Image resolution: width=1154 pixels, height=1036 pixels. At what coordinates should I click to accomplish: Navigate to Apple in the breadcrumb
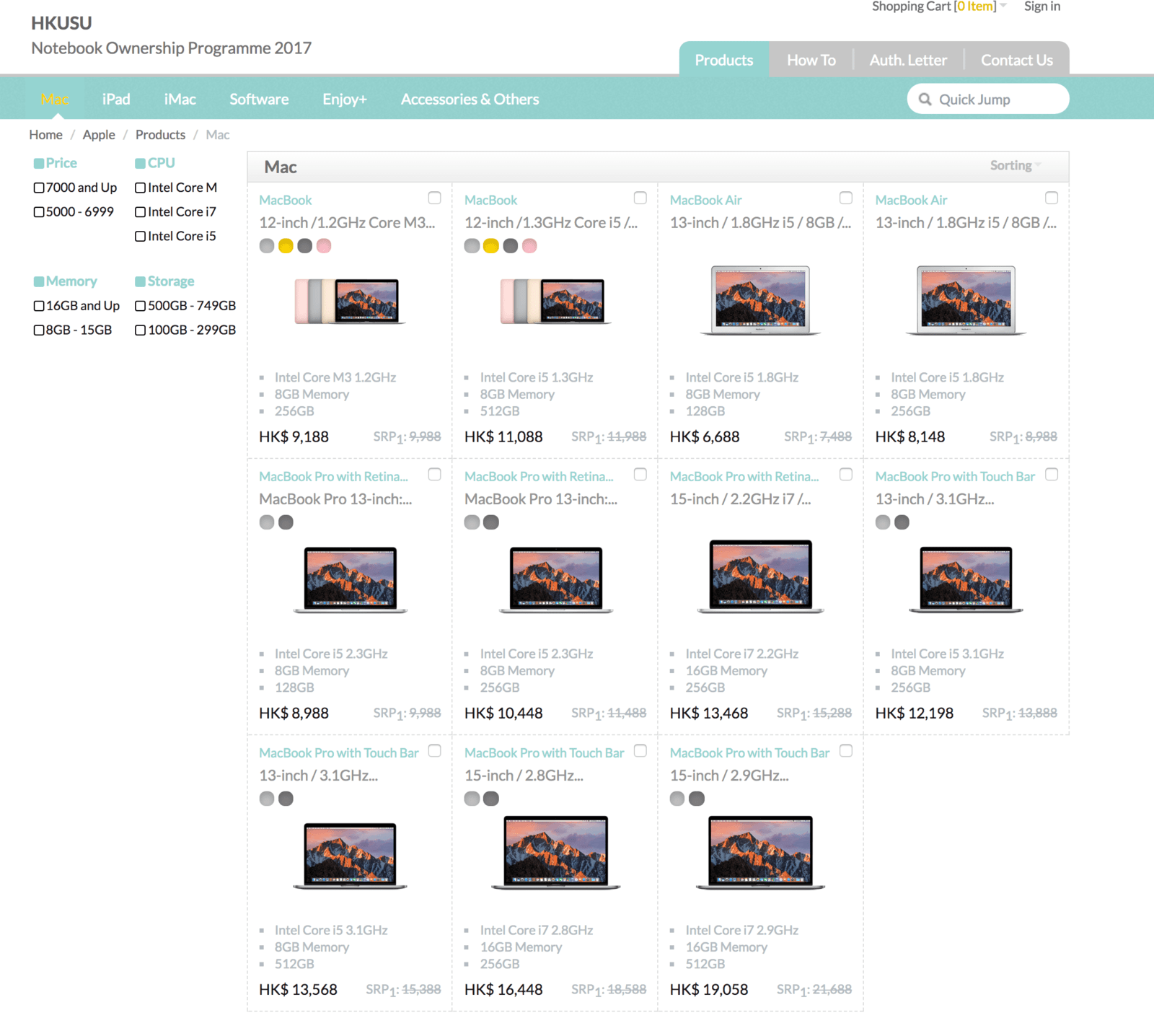point(99,135)
